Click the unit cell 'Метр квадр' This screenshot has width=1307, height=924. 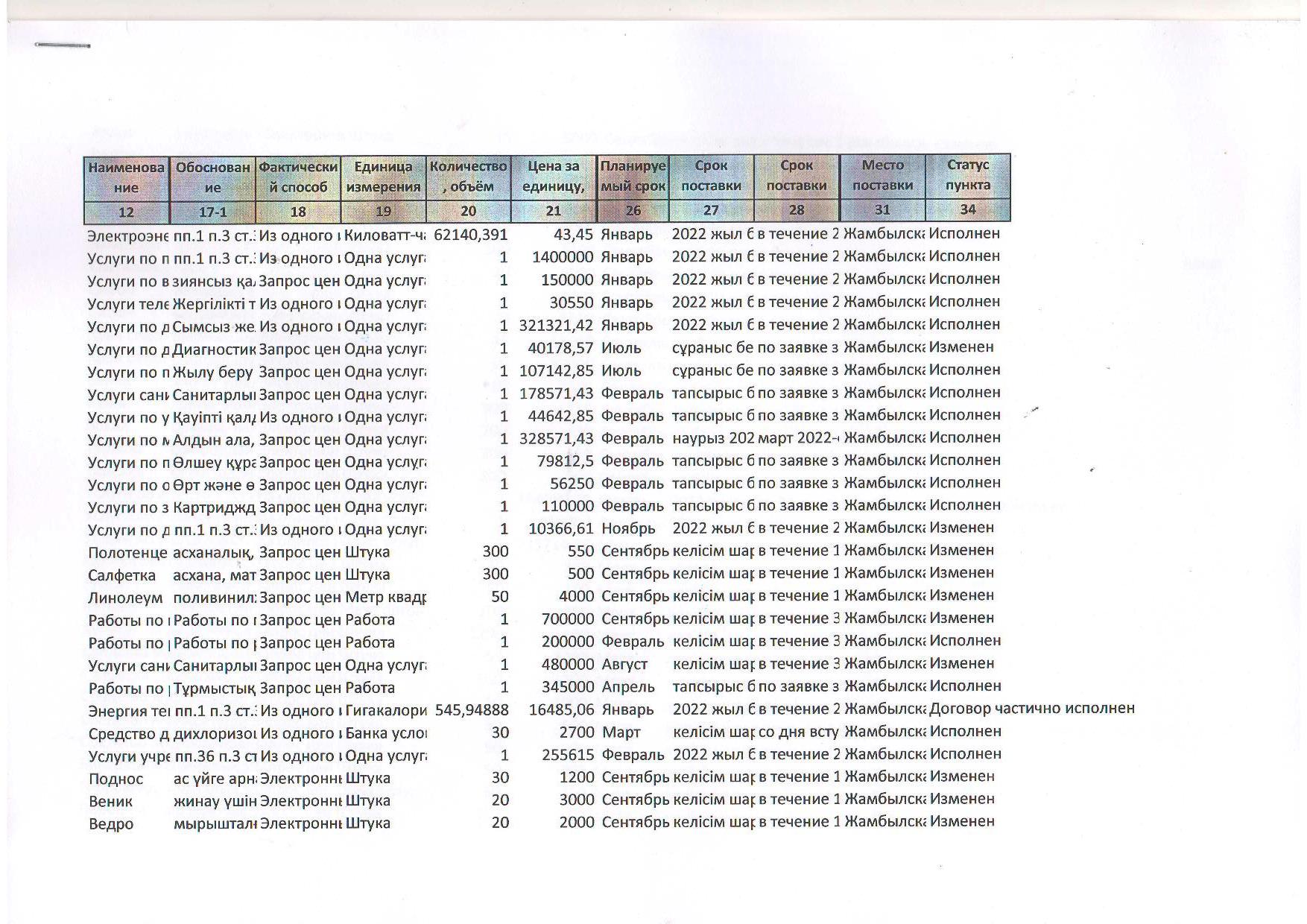click(385, 598)
